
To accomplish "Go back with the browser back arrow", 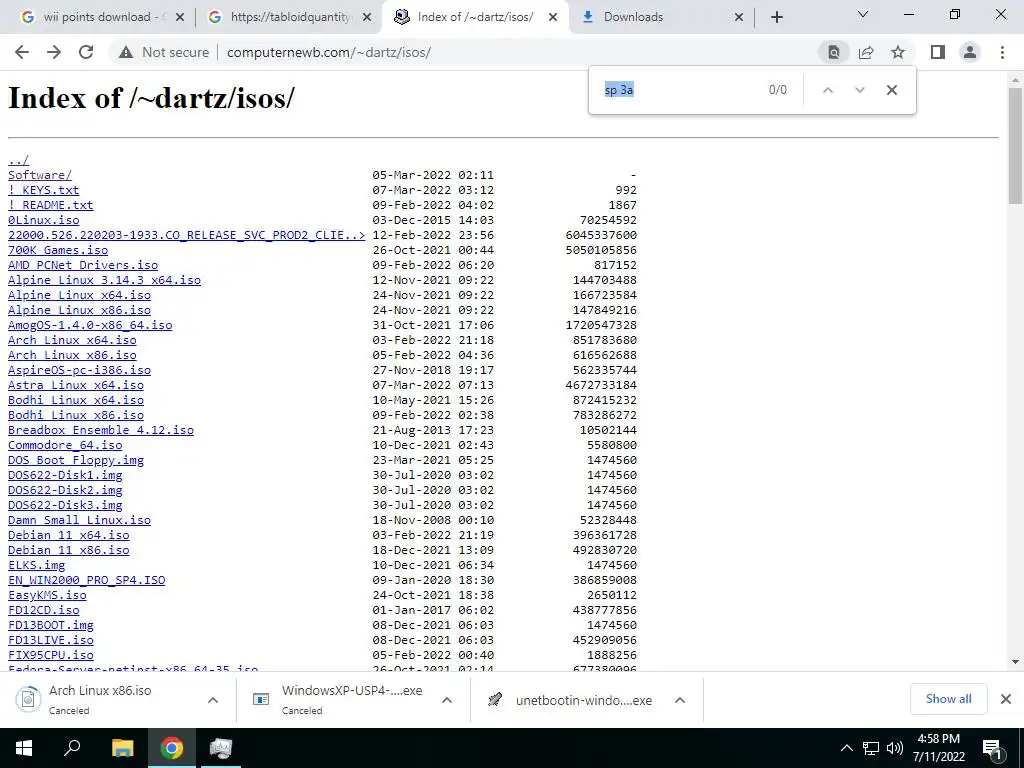I will [22, 52].
